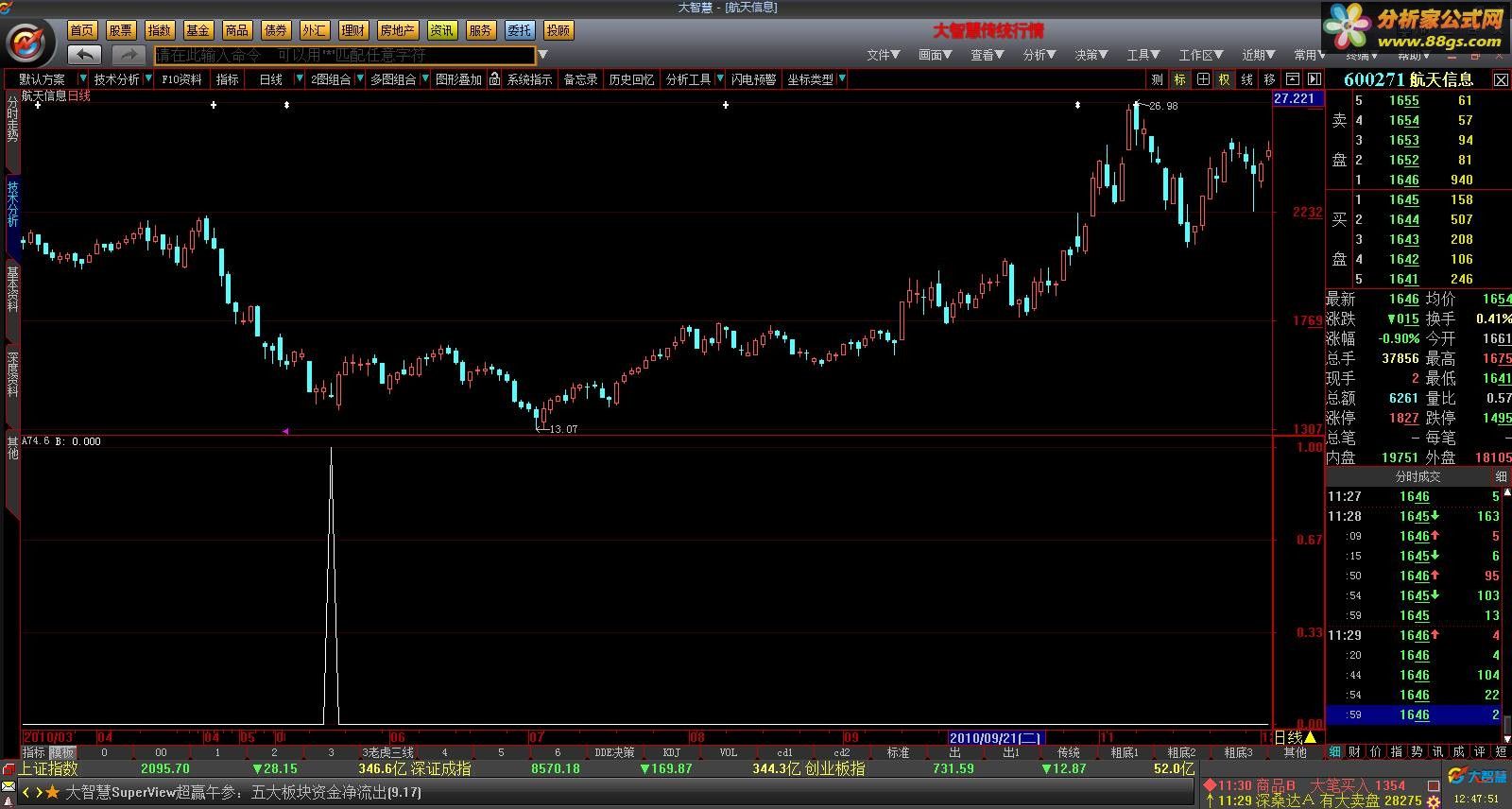Open the 工具 tools menu
The width and height of the screenshot is (1512, 809).
1143,55
